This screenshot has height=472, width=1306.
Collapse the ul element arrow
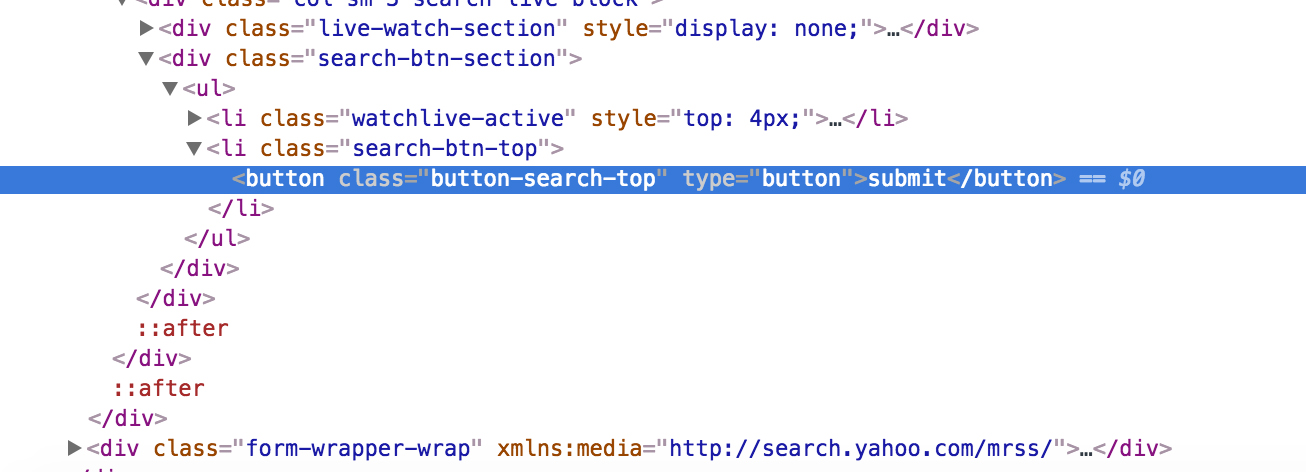click(171, 89)
